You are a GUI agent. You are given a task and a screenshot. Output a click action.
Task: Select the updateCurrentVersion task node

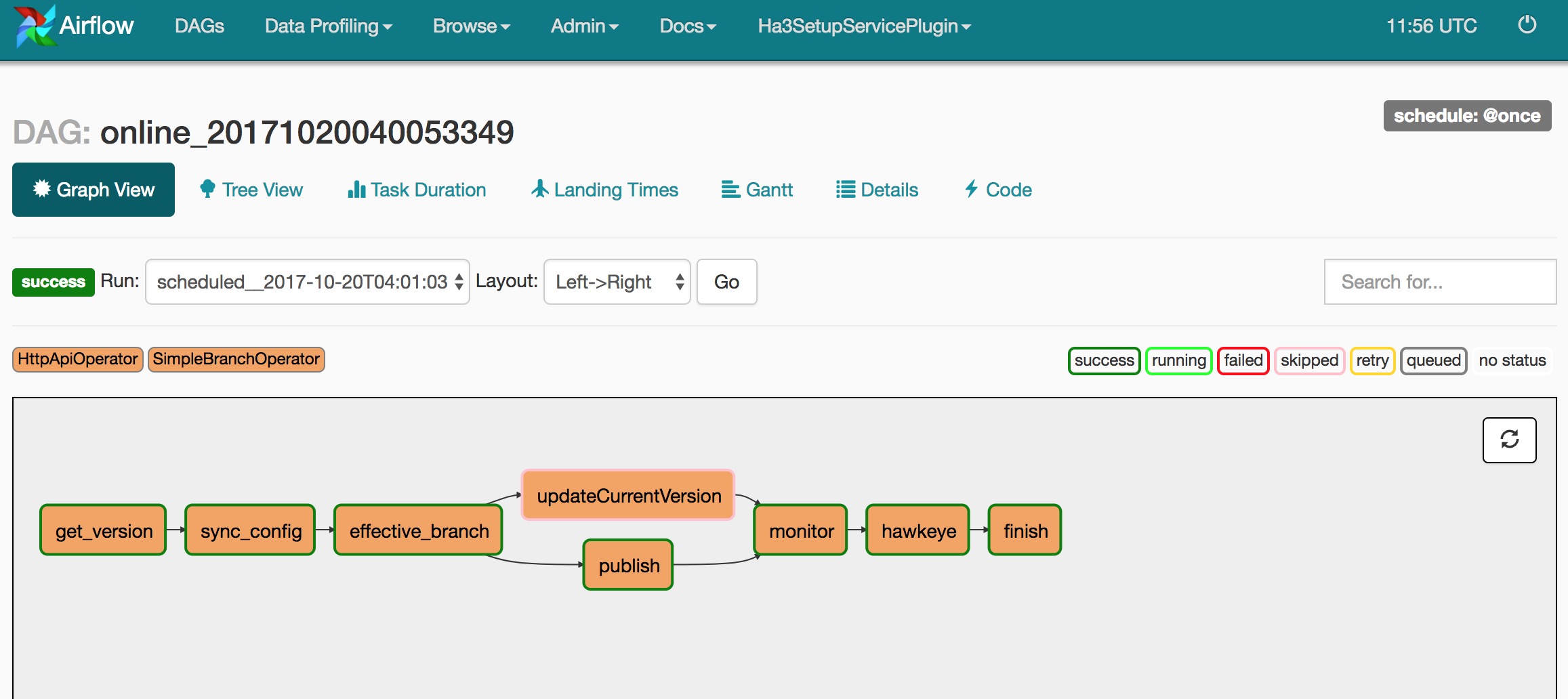[x=628, y=495]
